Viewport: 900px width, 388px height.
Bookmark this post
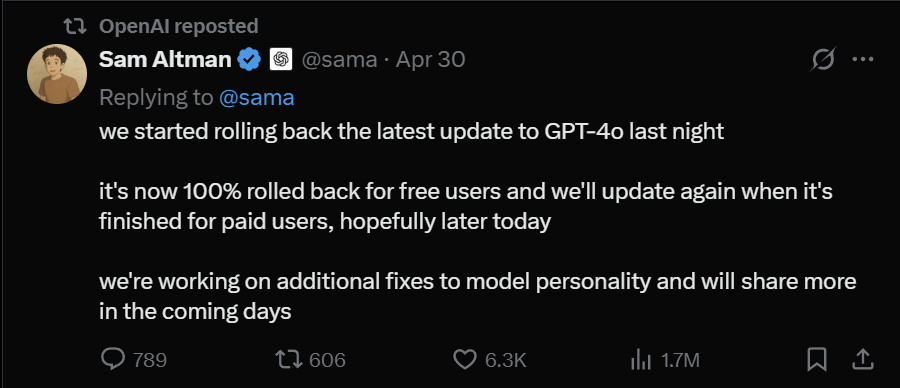(x=817, y=360)
